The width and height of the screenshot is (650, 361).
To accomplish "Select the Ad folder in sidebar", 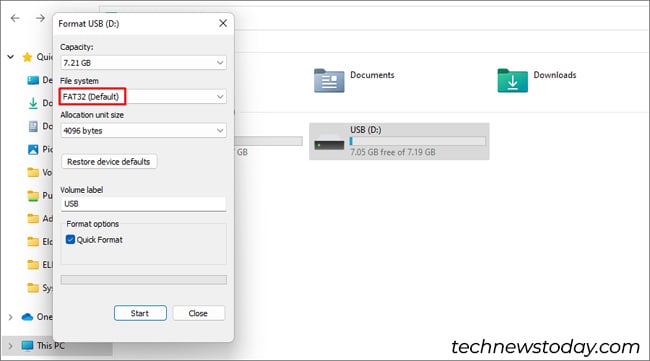I will click(x=33, y=218).
